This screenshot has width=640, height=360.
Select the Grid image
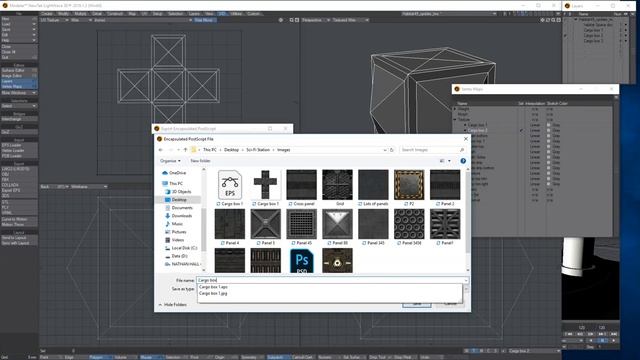[x=337, y=188]
